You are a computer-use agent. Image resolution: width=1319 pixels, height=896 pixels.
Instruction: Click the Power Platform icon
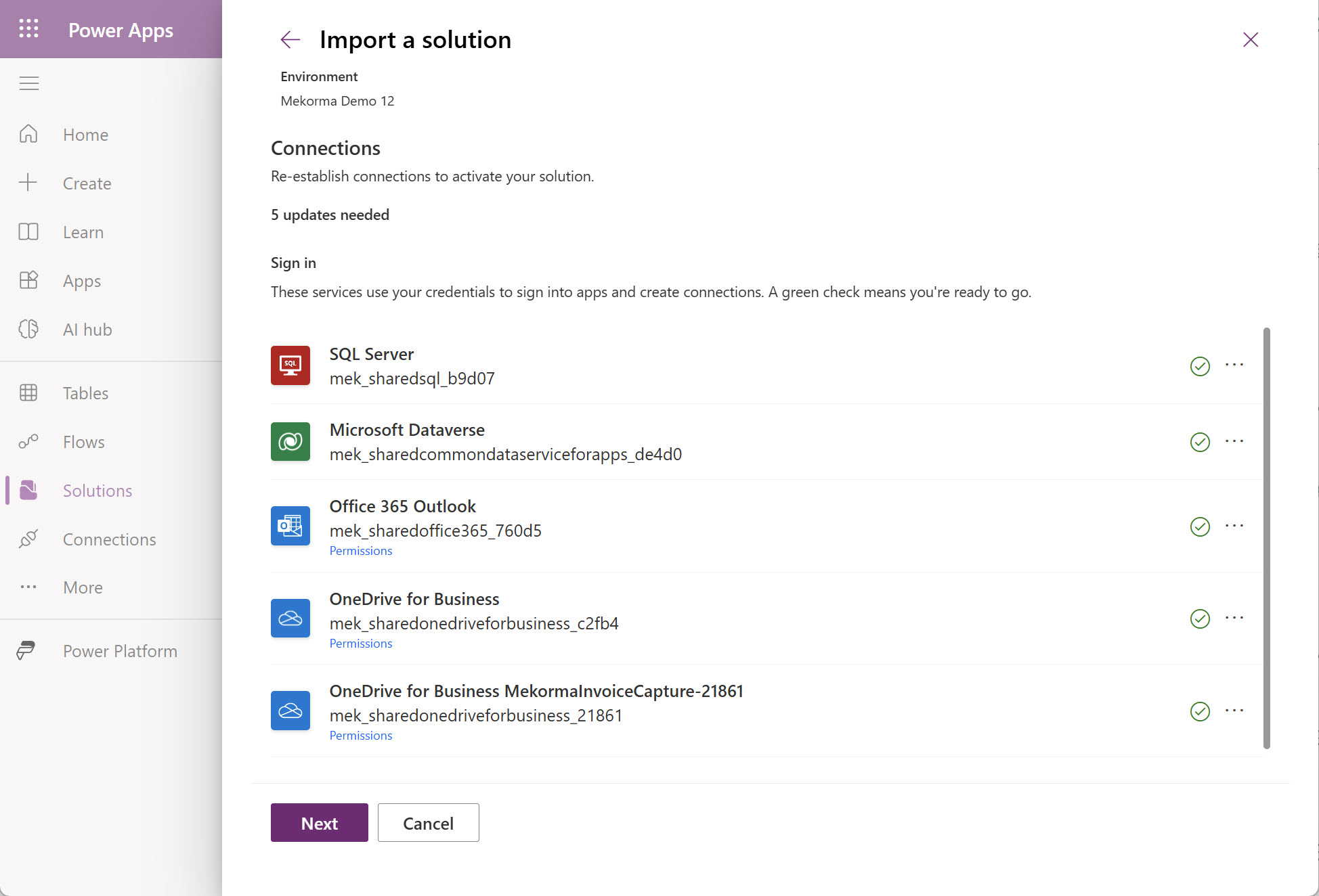(26, 650)
